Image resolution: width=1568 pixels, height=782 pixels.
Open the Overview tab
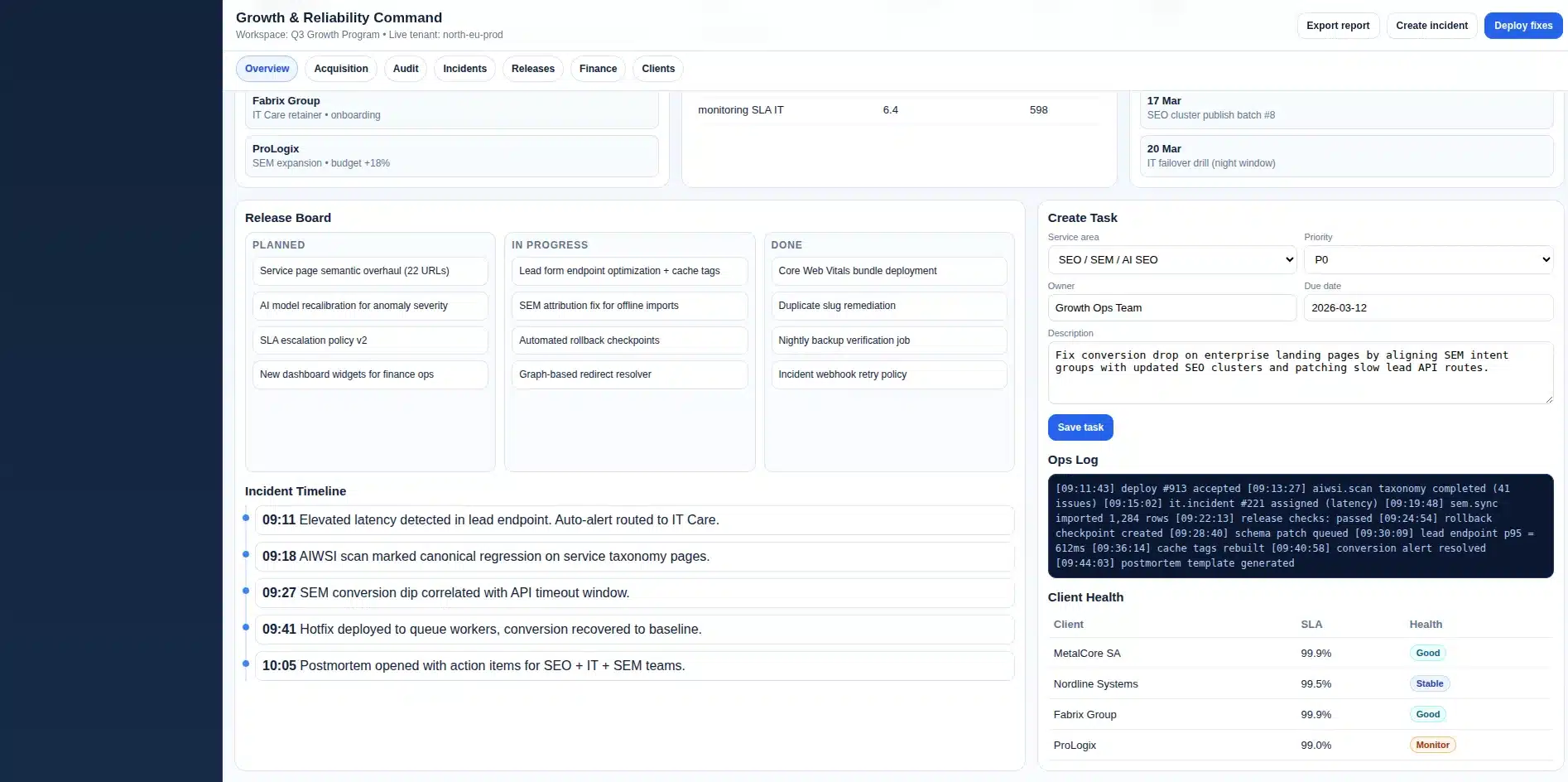267,69
